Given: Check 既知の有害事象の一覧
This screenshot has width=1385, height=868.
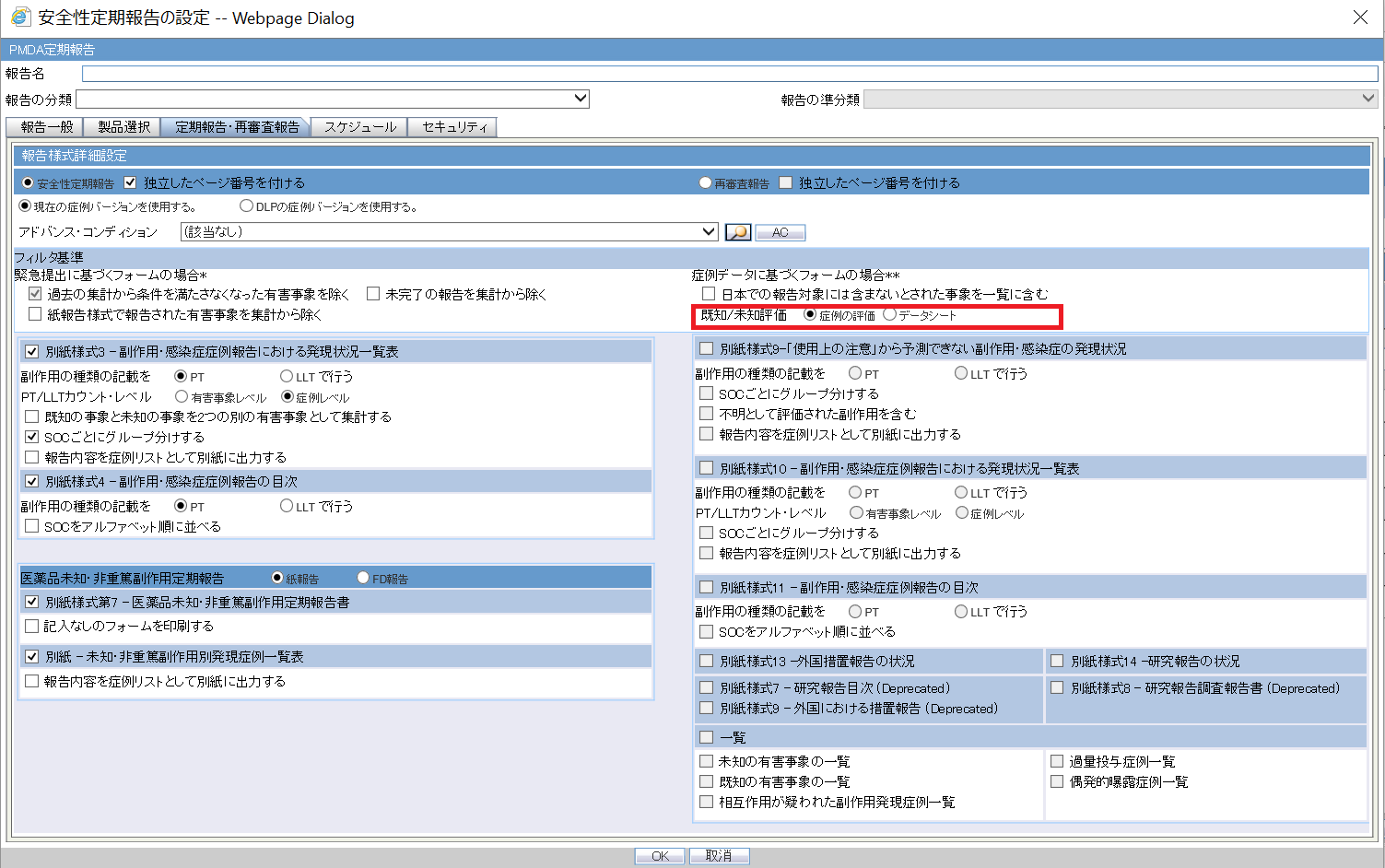Looking at the screenshot, I should pos(707,781).
